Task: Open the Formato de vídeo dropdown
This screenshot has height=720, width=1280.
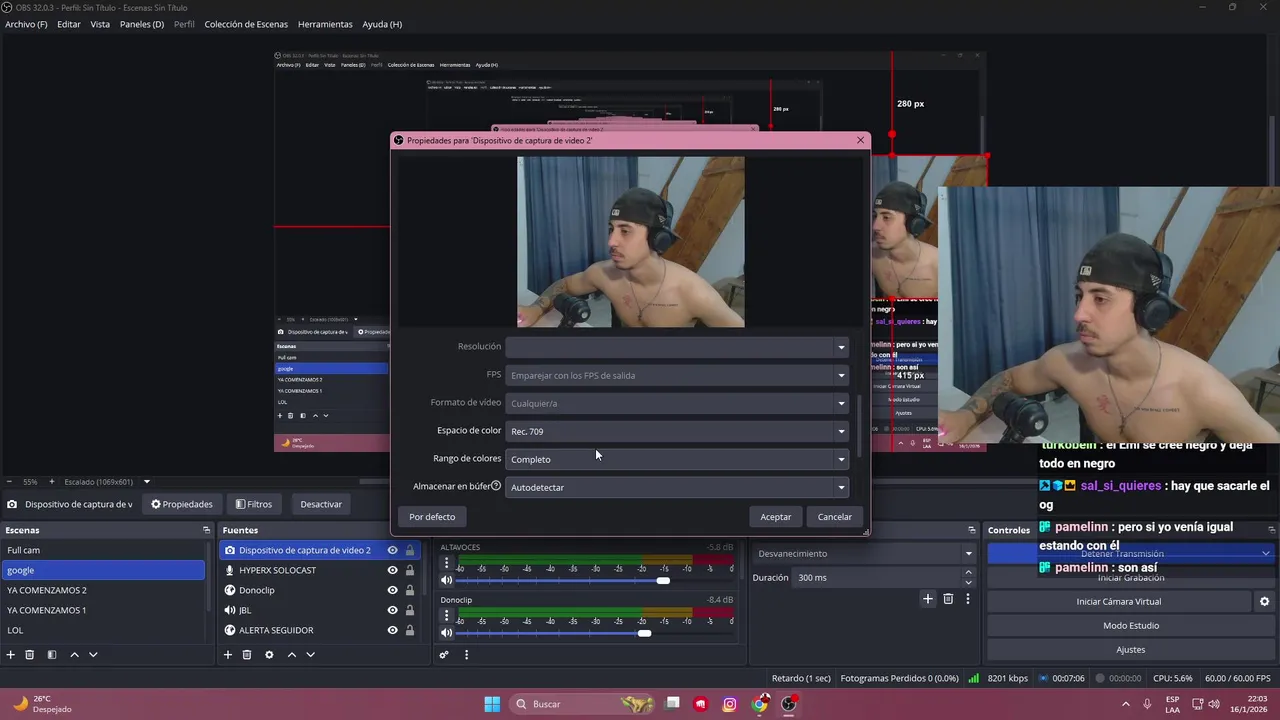Action: (x=677, y=403)
